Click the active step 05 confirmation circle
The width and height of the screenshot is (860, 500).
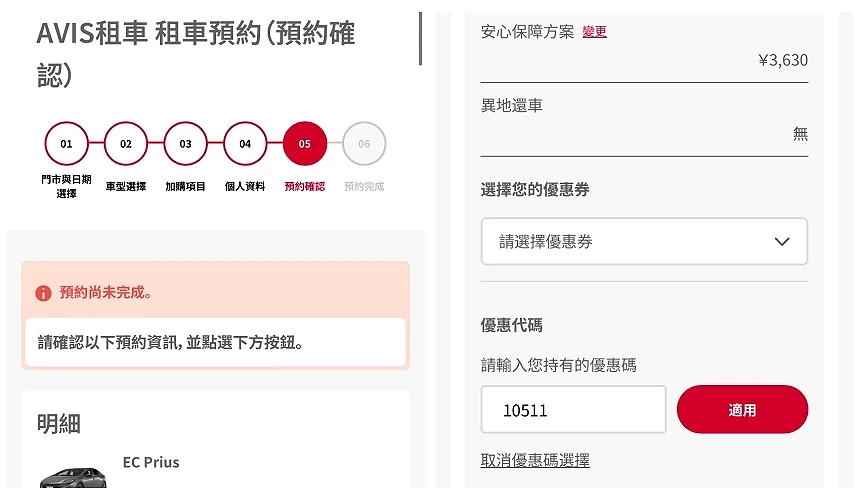[305, 144]
